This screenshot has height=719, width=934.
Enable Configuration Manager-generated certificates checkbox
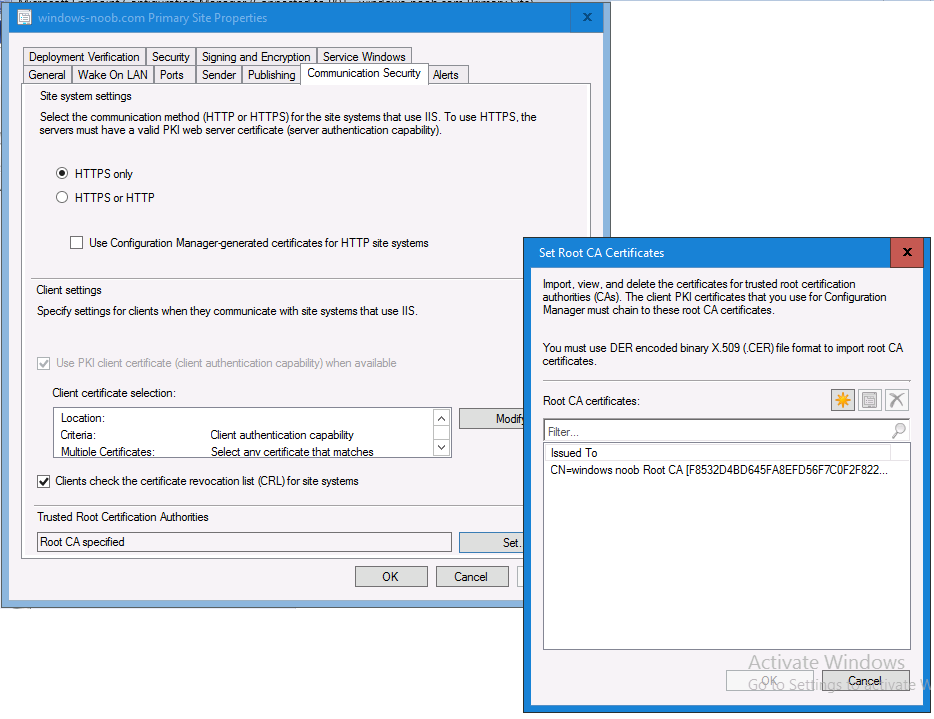pyautogui.click(x=76, y=242)
